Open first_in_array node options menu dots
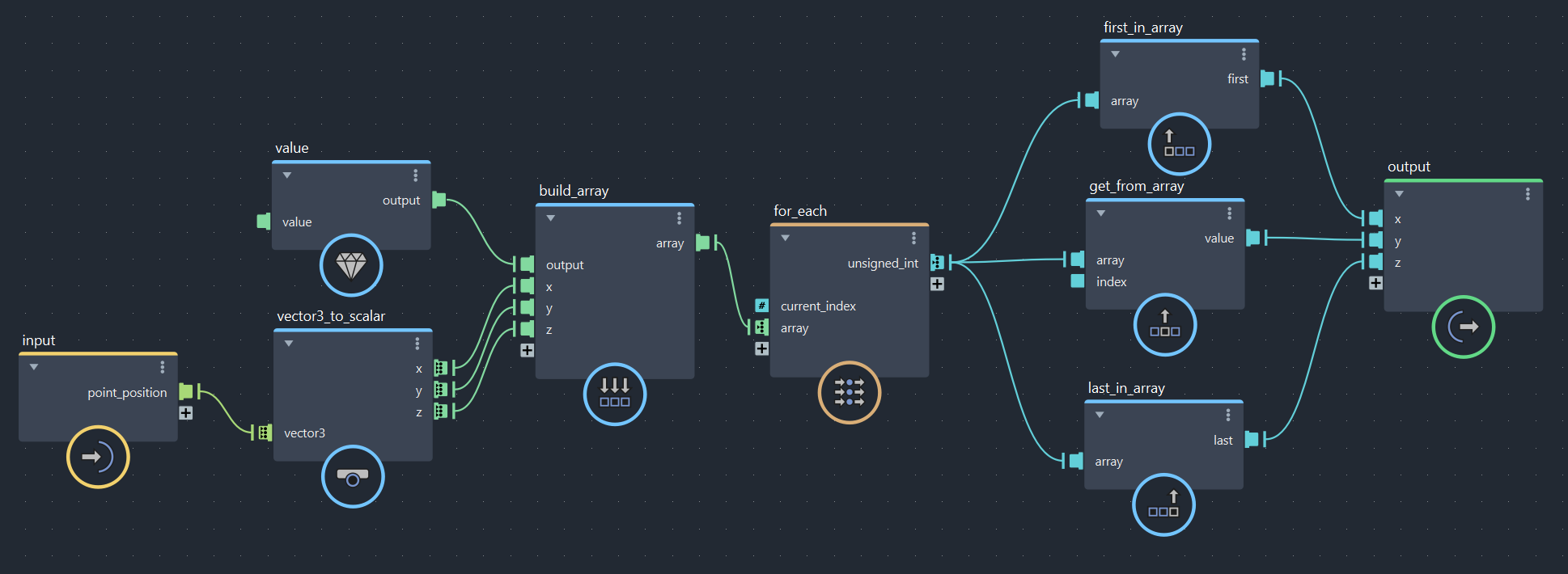The height and width of the screenshot is (574, 1568). point(1244,54)
